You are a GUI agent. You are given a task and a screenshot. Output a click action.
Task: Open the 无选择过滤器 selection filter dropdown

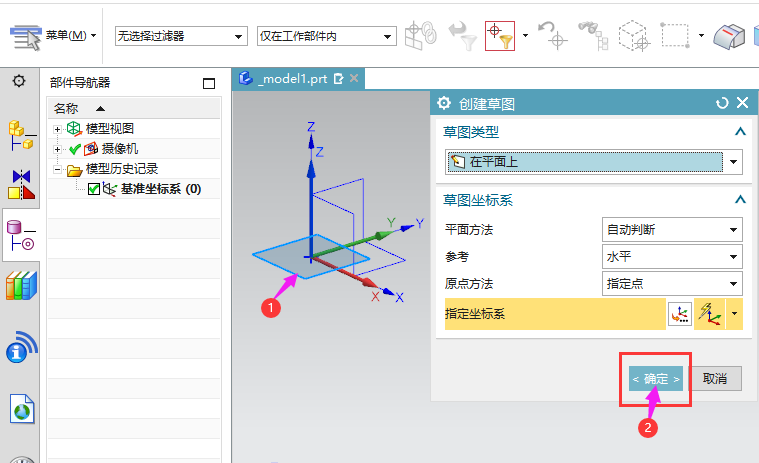(181, 36)
